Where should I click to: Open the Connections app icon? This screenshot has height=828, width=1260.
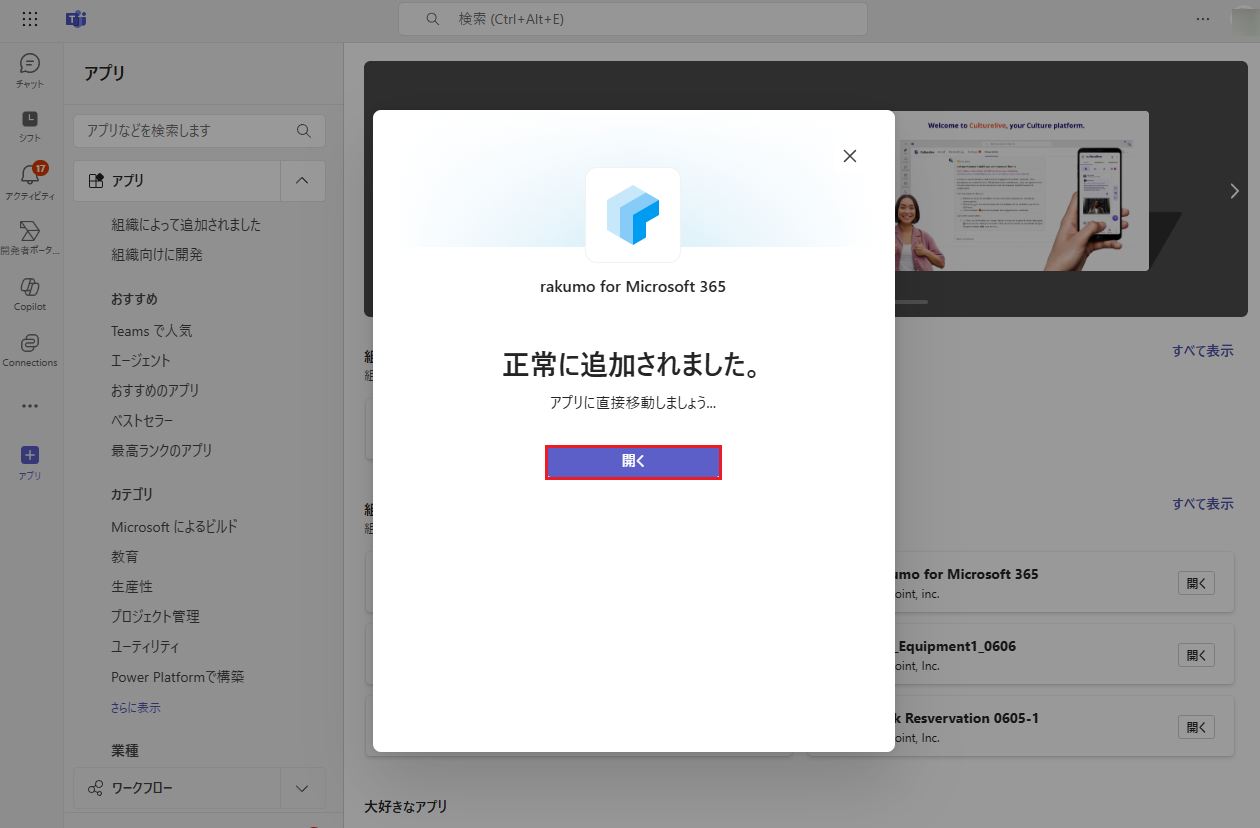pos(30,350)
